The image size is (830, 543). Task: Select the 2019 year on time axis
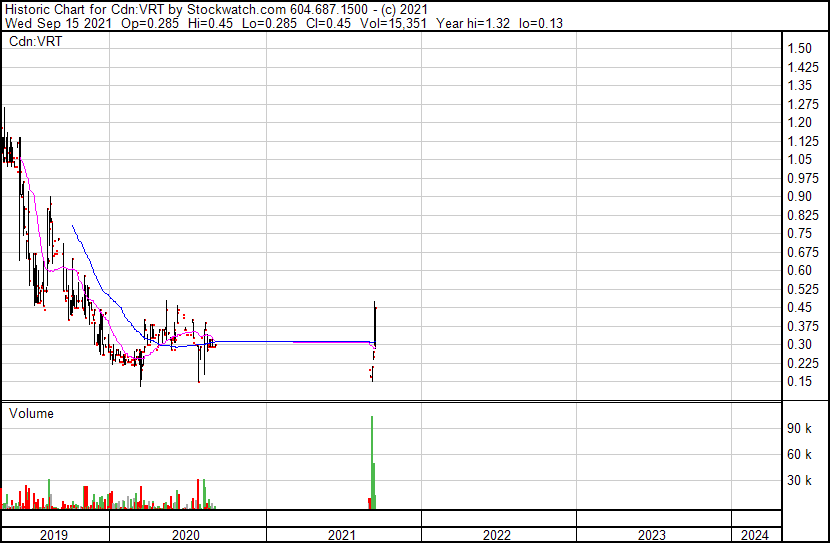click(54, 535)
